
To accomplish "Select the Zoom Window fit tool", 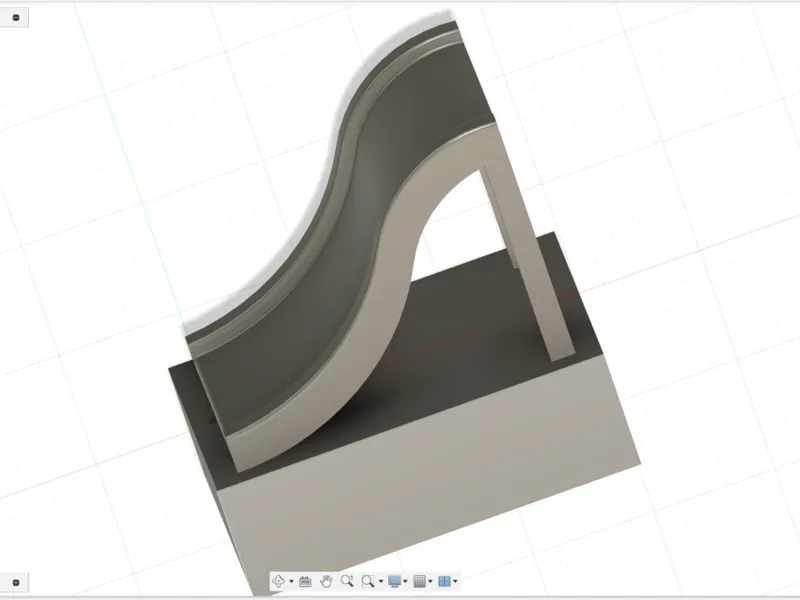I will (367, 581).
